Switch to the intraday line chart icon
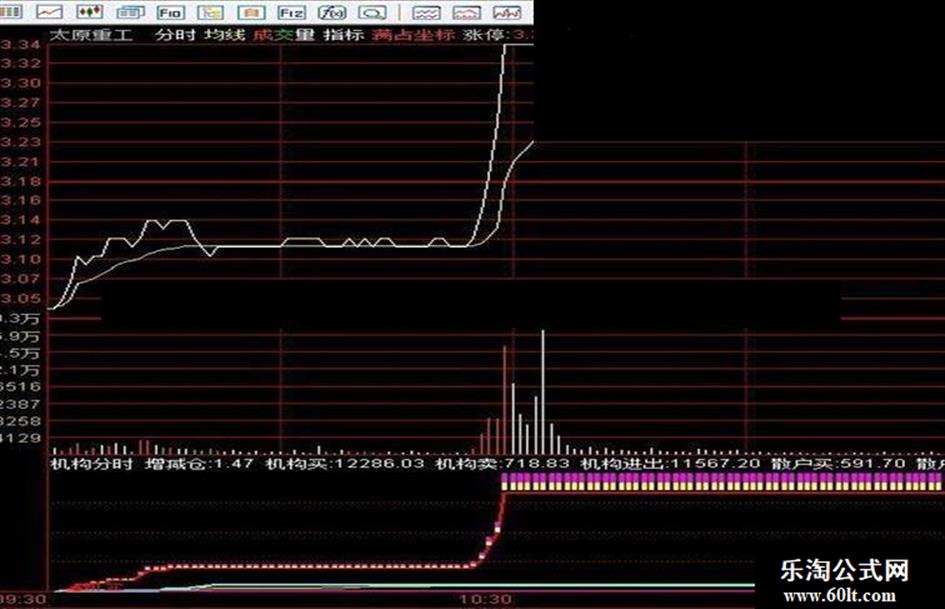The height and width of the screenshot is (609, 945). (x=49, y=11)
